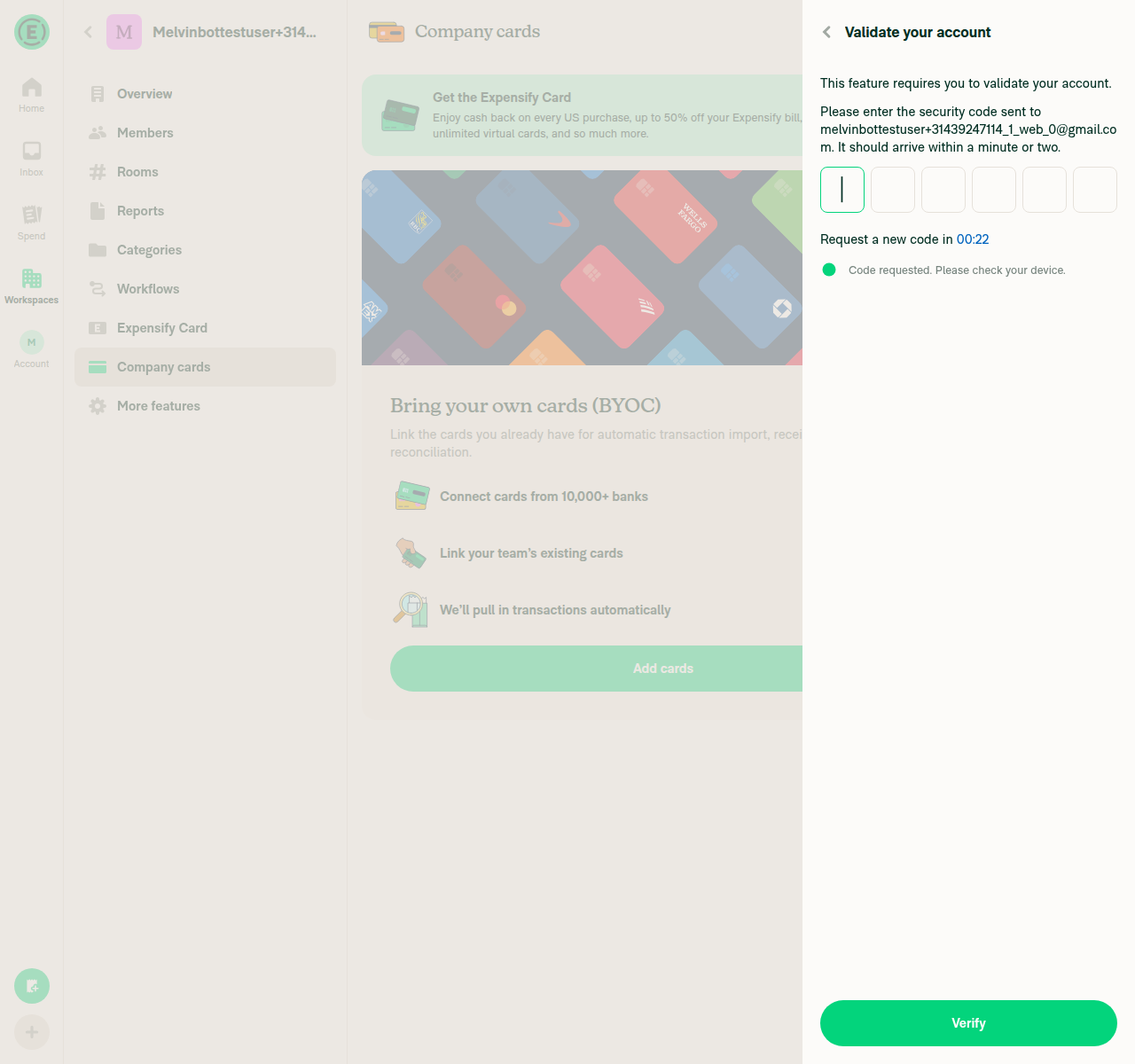
Task: Open the Categories menu item
Action: coord(205,250)
